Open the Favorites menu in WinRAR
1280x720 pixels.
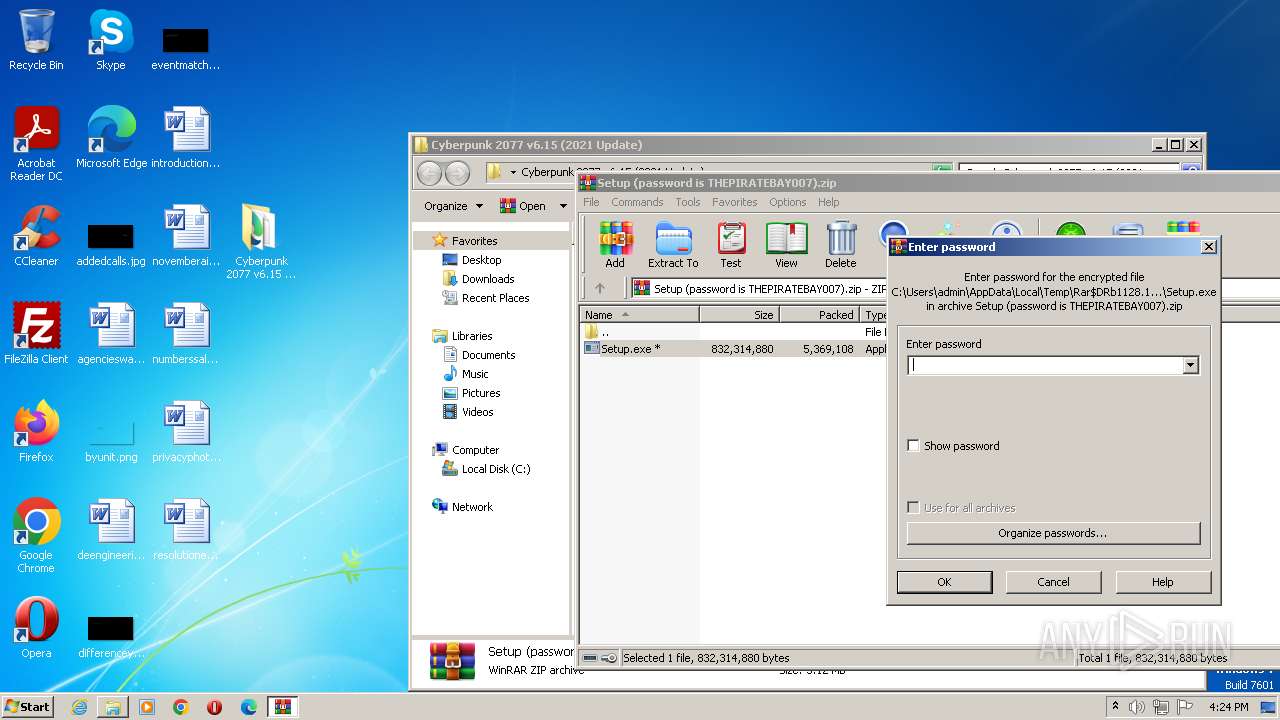pos(735,202)
